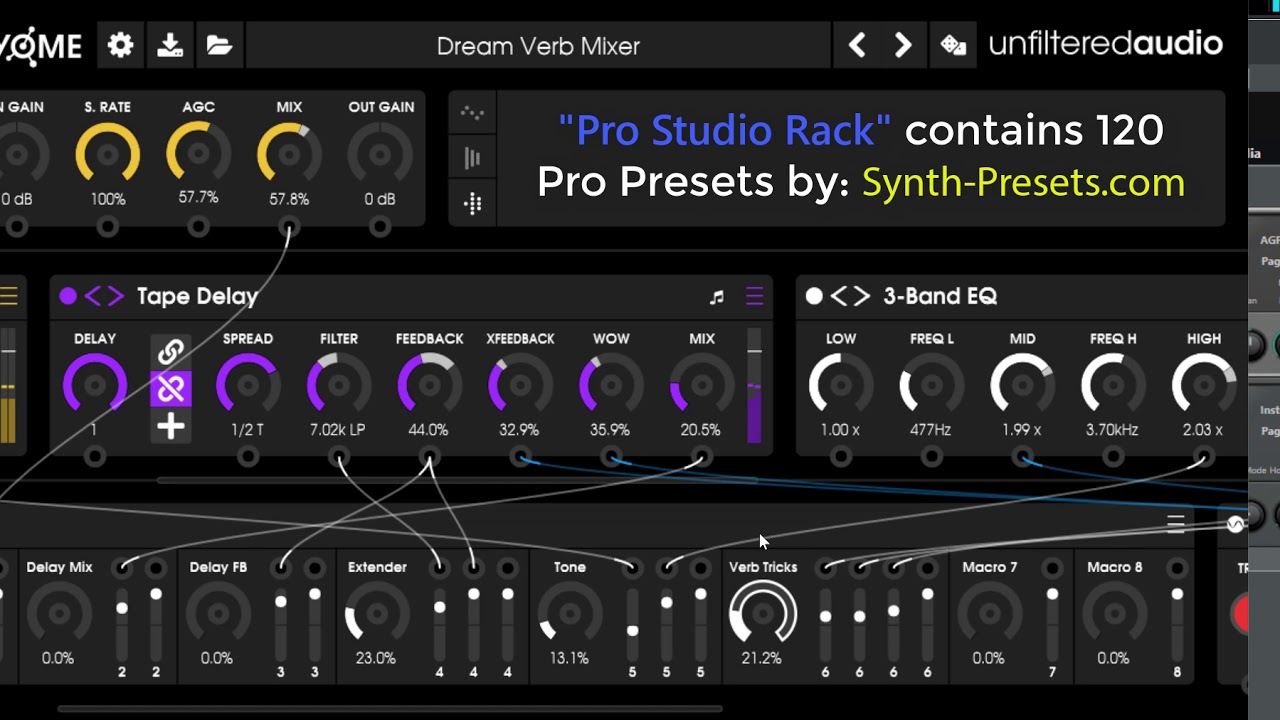Toggle the 3-Band EQ power dot
This screenshot has width=1280, height=720.
pyautogui.click(x=814, y=296)
